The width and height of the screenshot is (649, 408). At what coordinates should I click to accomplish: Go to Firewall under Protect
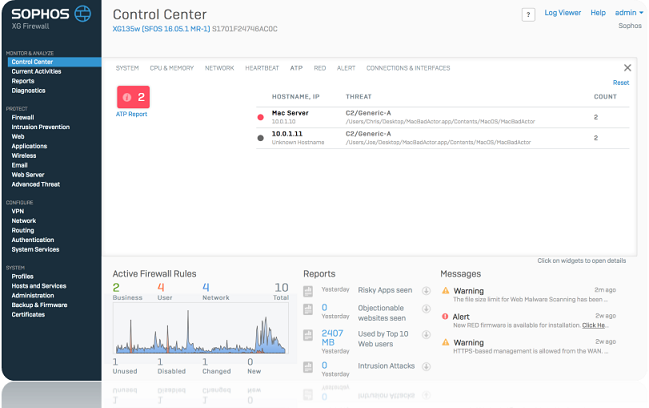(x=23, y=118)
